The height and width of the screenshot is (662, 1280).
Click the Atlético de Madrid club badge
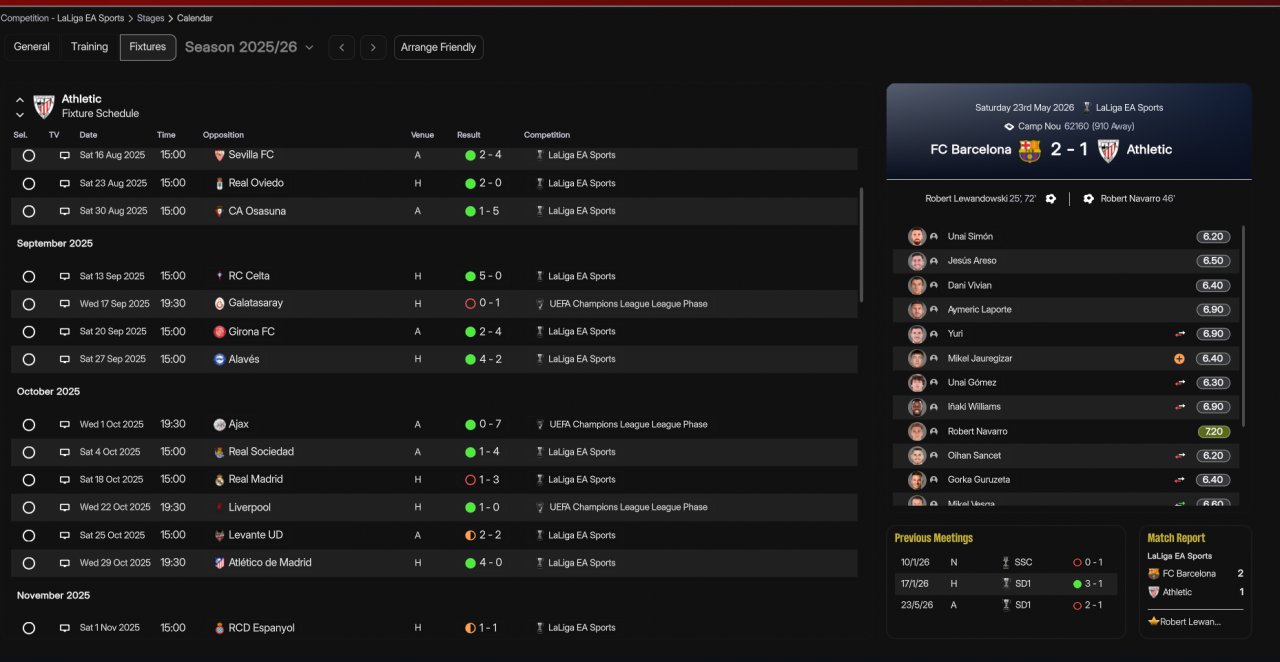219,563
